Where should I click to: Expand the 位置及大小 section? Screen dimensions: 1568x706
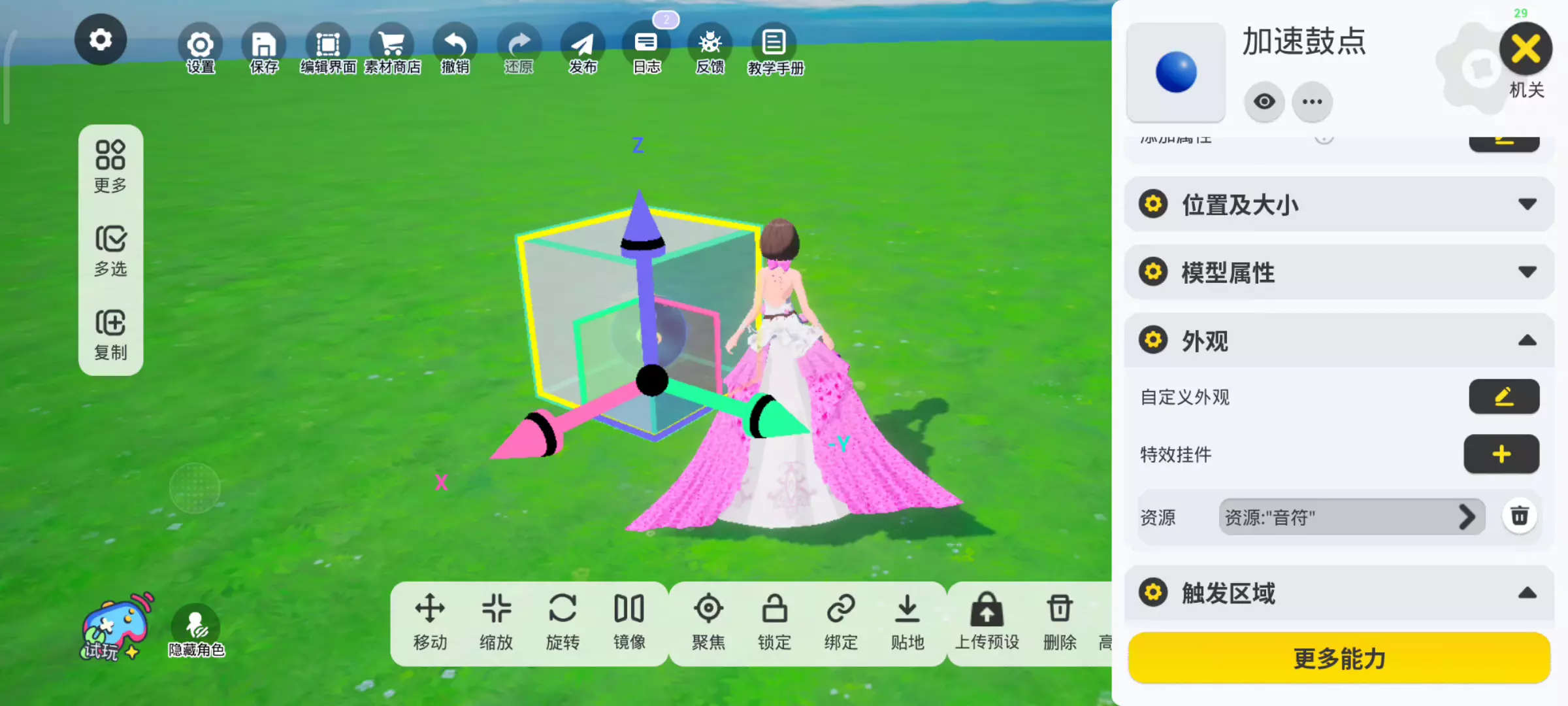pyautogui.click(x=1339, y=205)
